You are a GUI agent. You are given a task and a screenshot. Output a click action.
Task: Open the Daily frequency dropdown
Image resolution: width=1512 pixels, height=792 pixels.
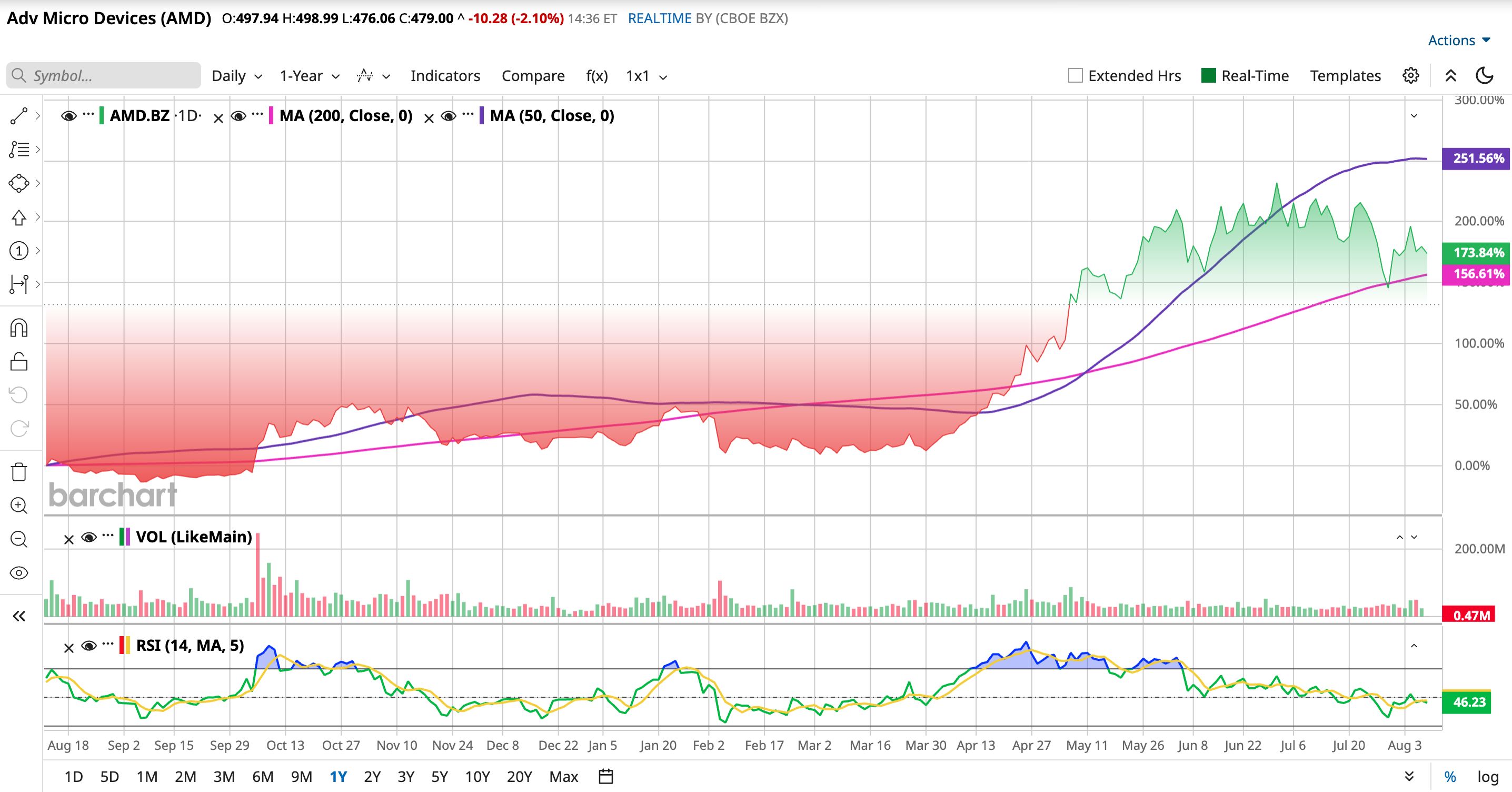(x=236, y=76)
